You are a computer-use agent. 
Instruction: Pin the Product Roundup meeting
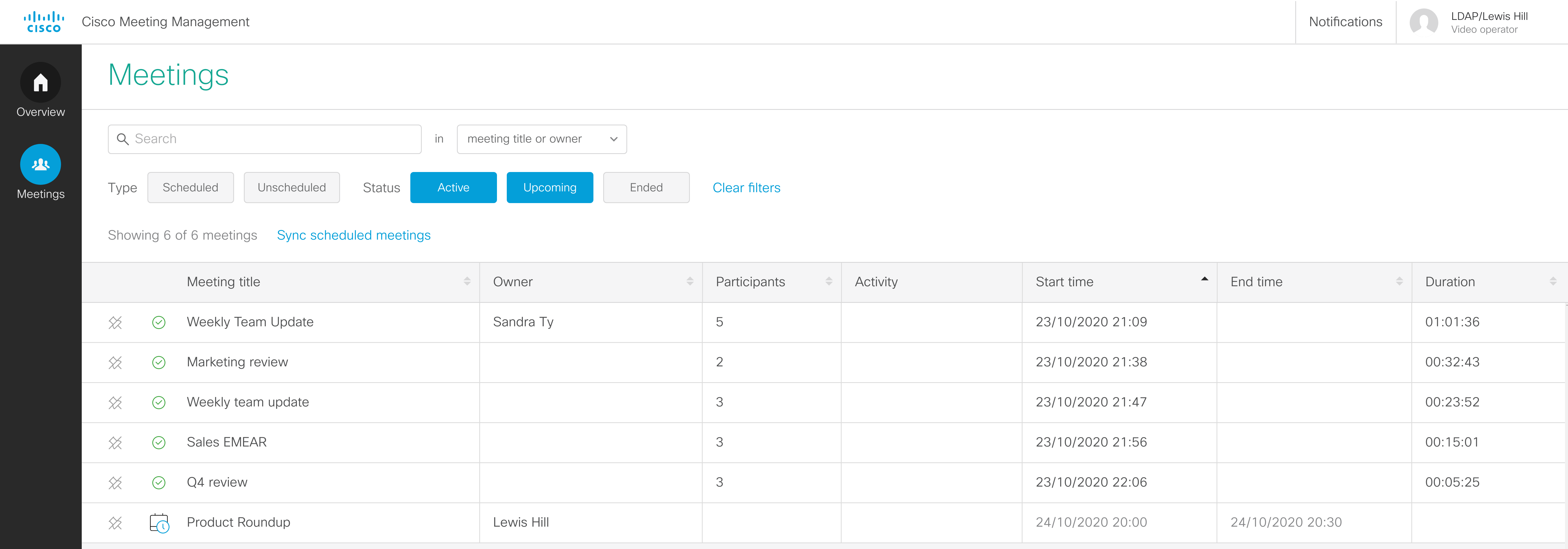point(115,522)
